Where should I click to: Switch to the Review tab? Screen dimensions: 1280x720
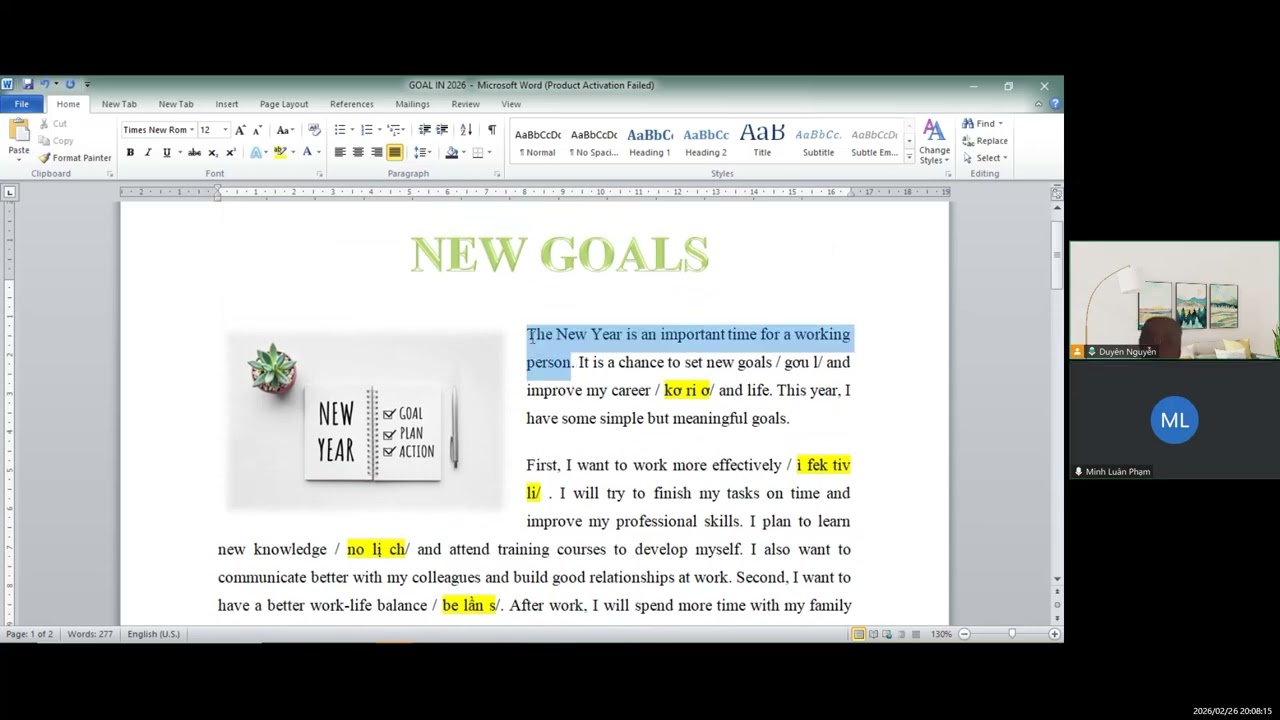coord(465,104)
